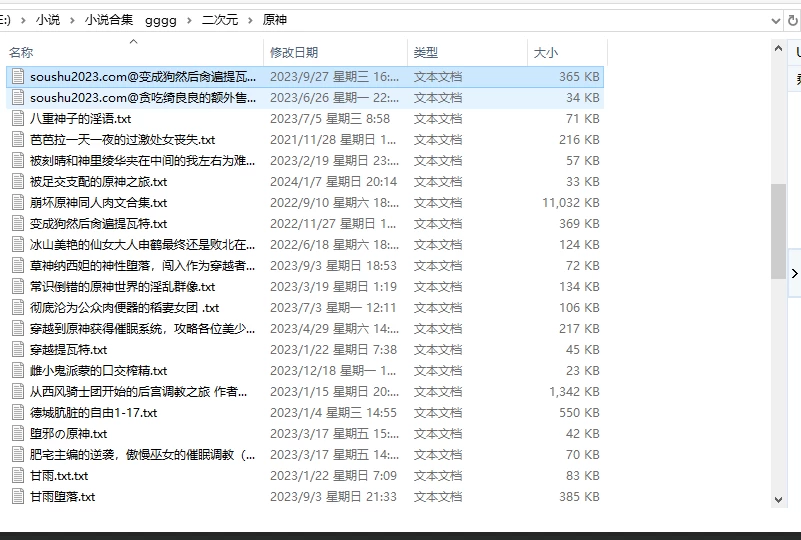Select the file named 甘雨.txt.txt

tap(59, 476)
